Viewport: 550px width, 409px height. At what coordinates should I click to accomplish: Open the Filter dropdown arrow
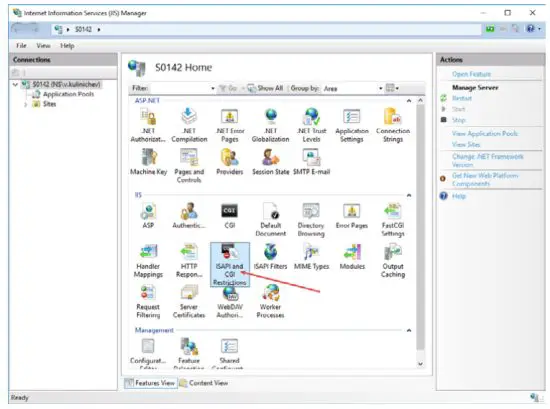point(213,88)
